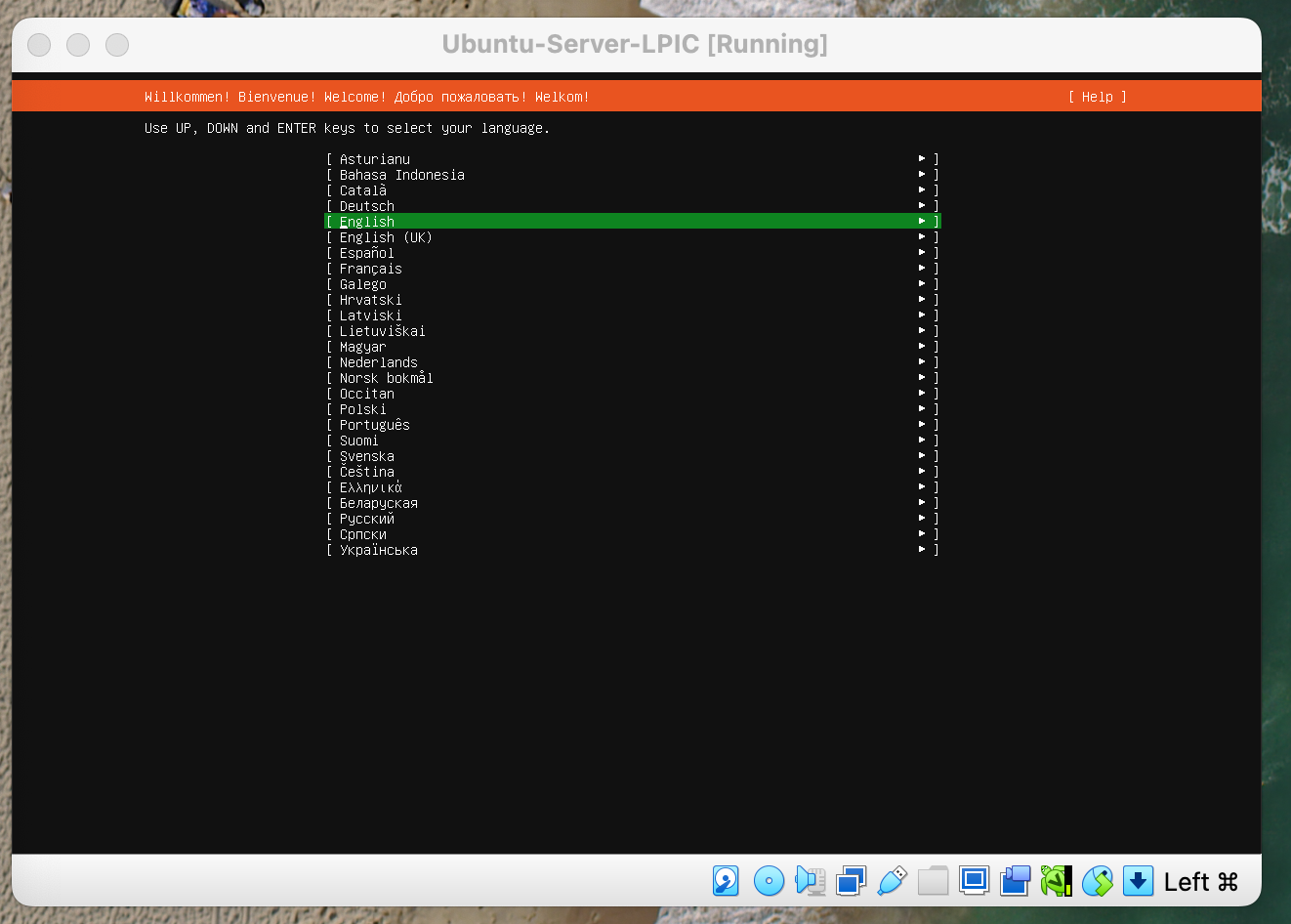Expand the Српски row arrow

point(922,533)
